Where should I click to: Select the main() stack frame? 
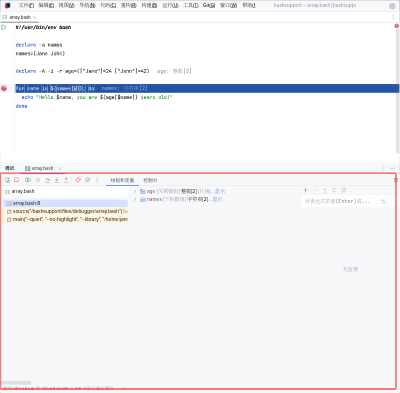pos(65,219)
